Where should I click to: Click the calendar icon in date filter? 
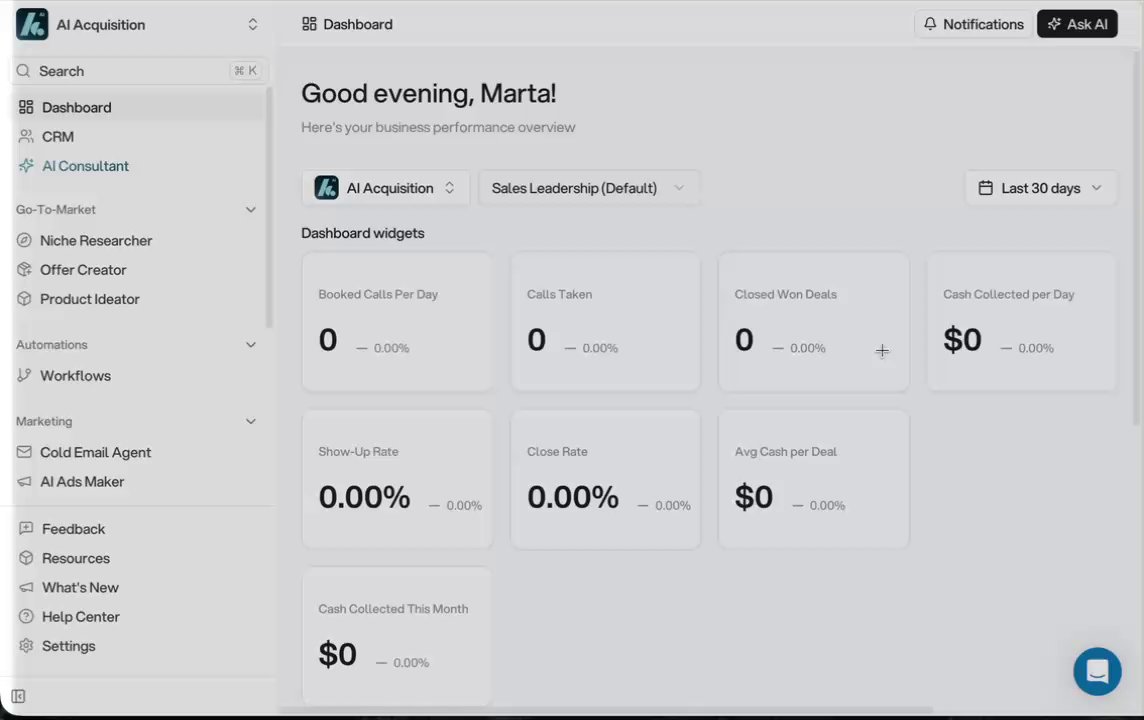[x=985, y=187]
